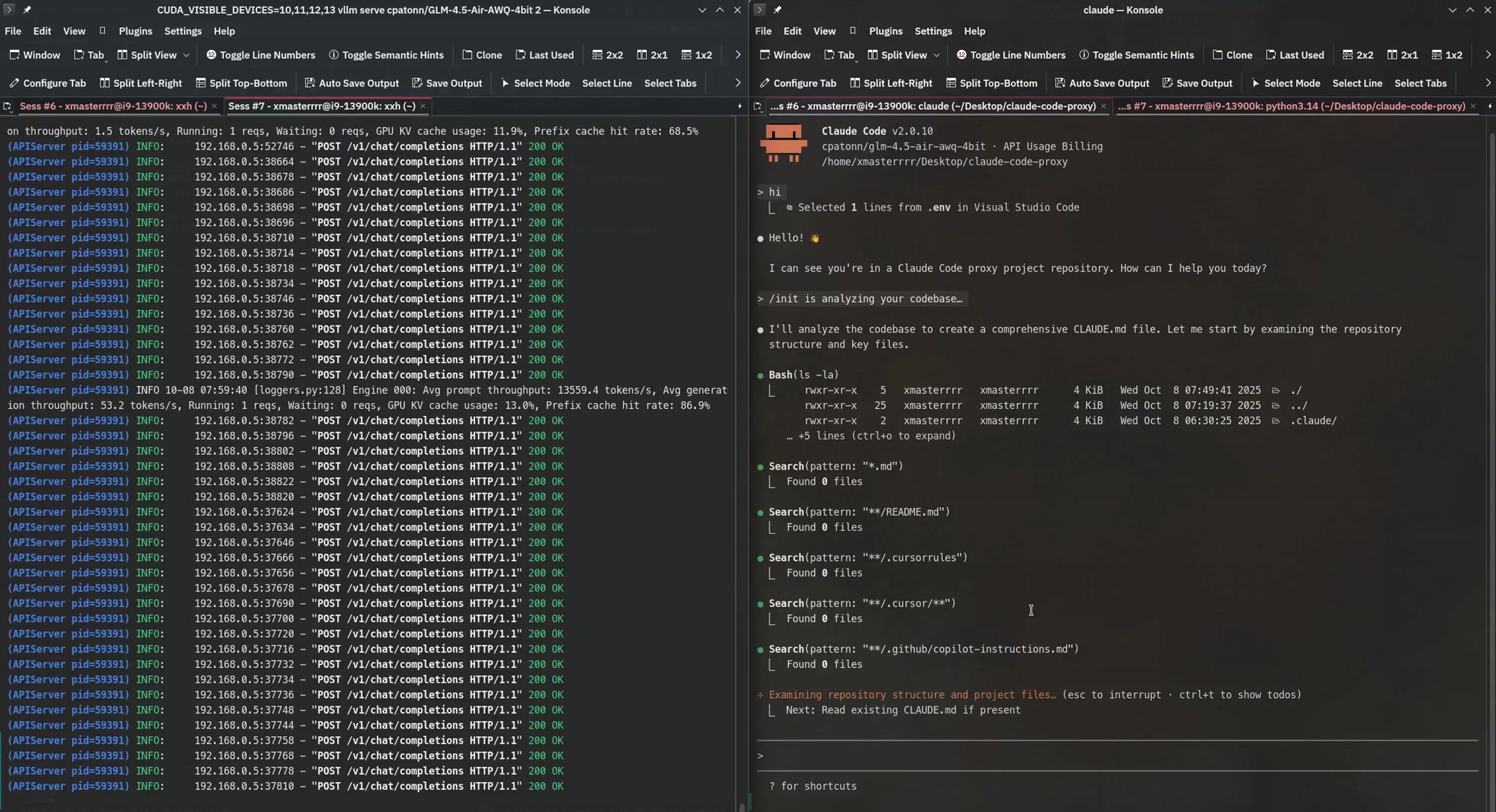This screenshot has height=812, width=1496.
Task: Open Bookmarks icon menu in left Konsole window
Action: [x=103, y=31]
